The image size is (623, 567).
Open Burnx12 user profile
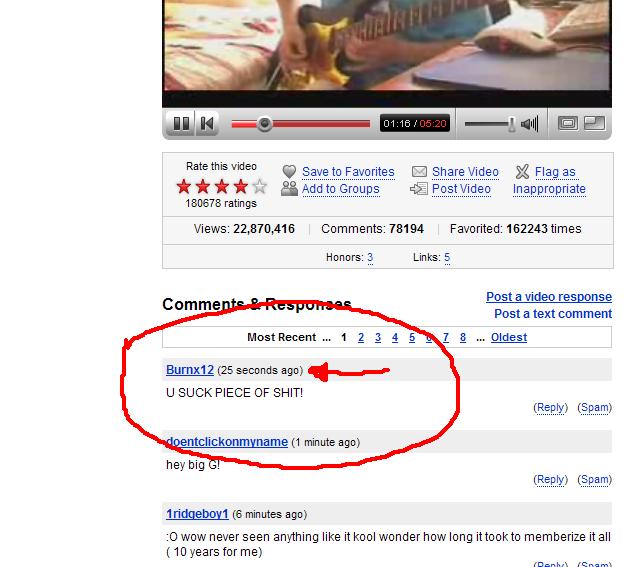click(190, 370)
